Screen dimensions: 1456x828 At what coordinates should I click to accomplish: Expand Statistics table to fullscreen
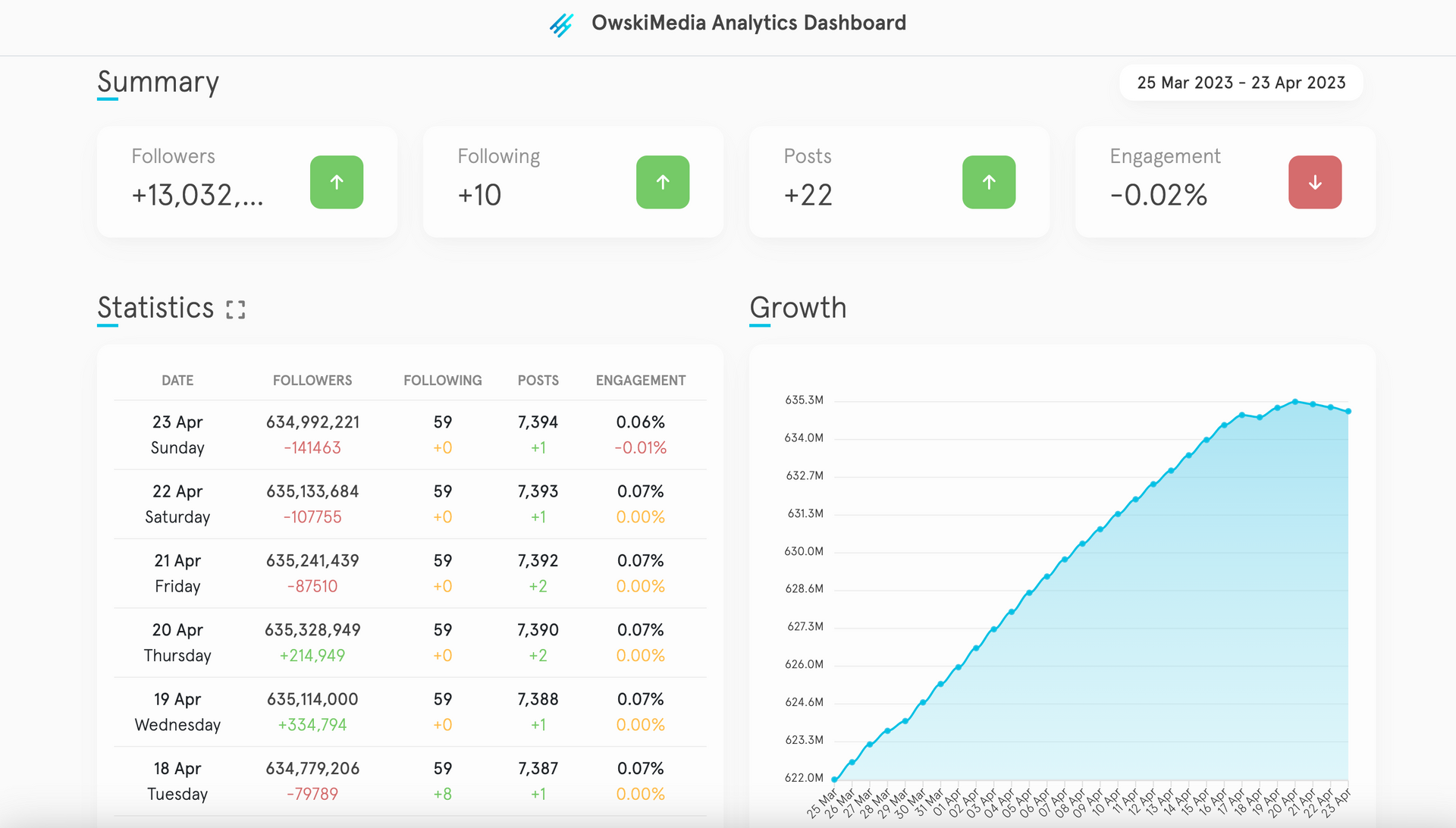point(236,309)
